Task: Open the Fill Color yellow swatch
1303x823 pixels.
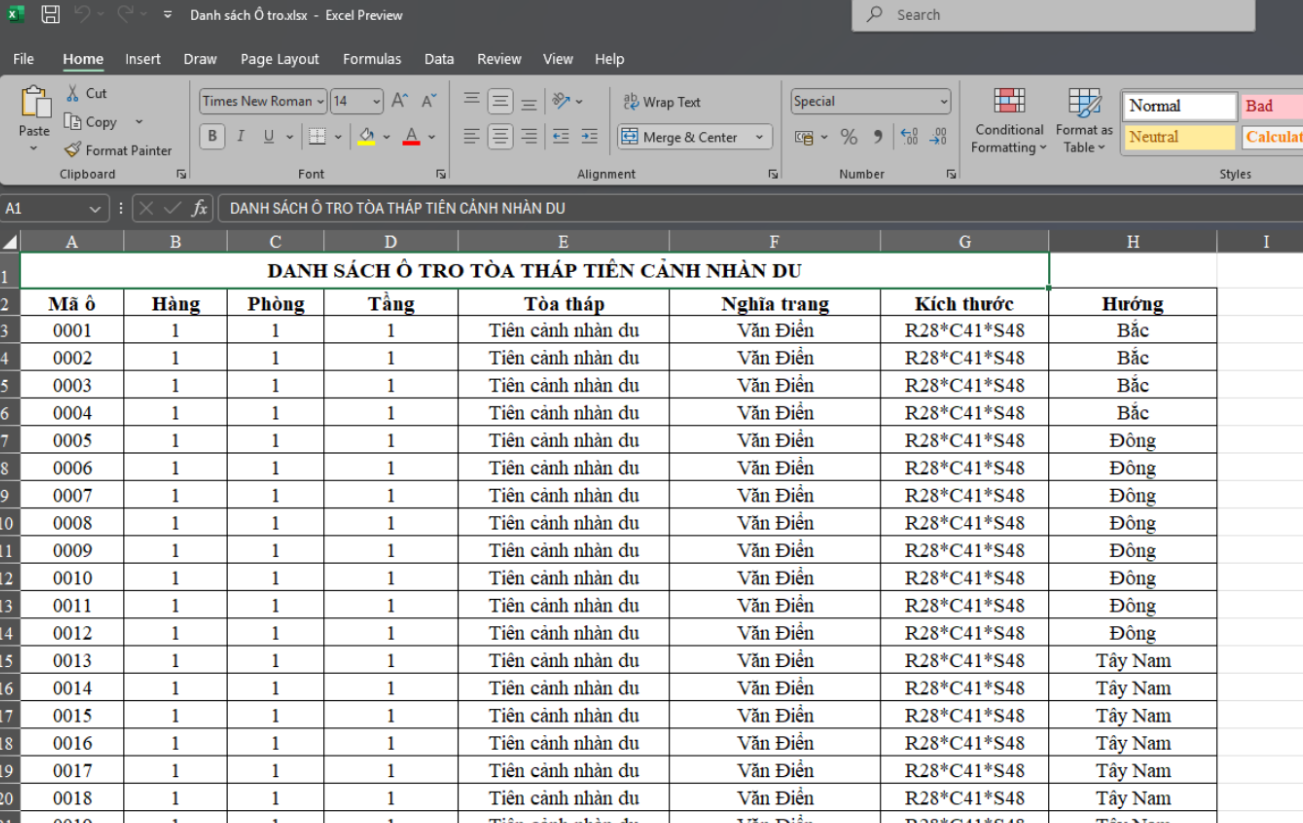Action: click(x=366, y=144)
